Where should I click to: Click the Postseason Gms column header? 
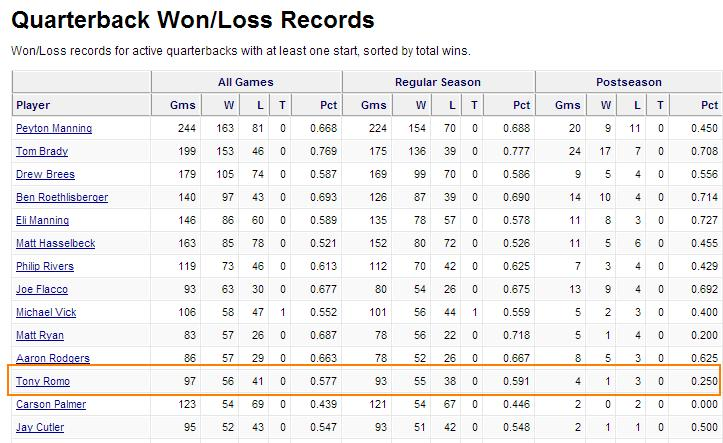tap(568, 105)
